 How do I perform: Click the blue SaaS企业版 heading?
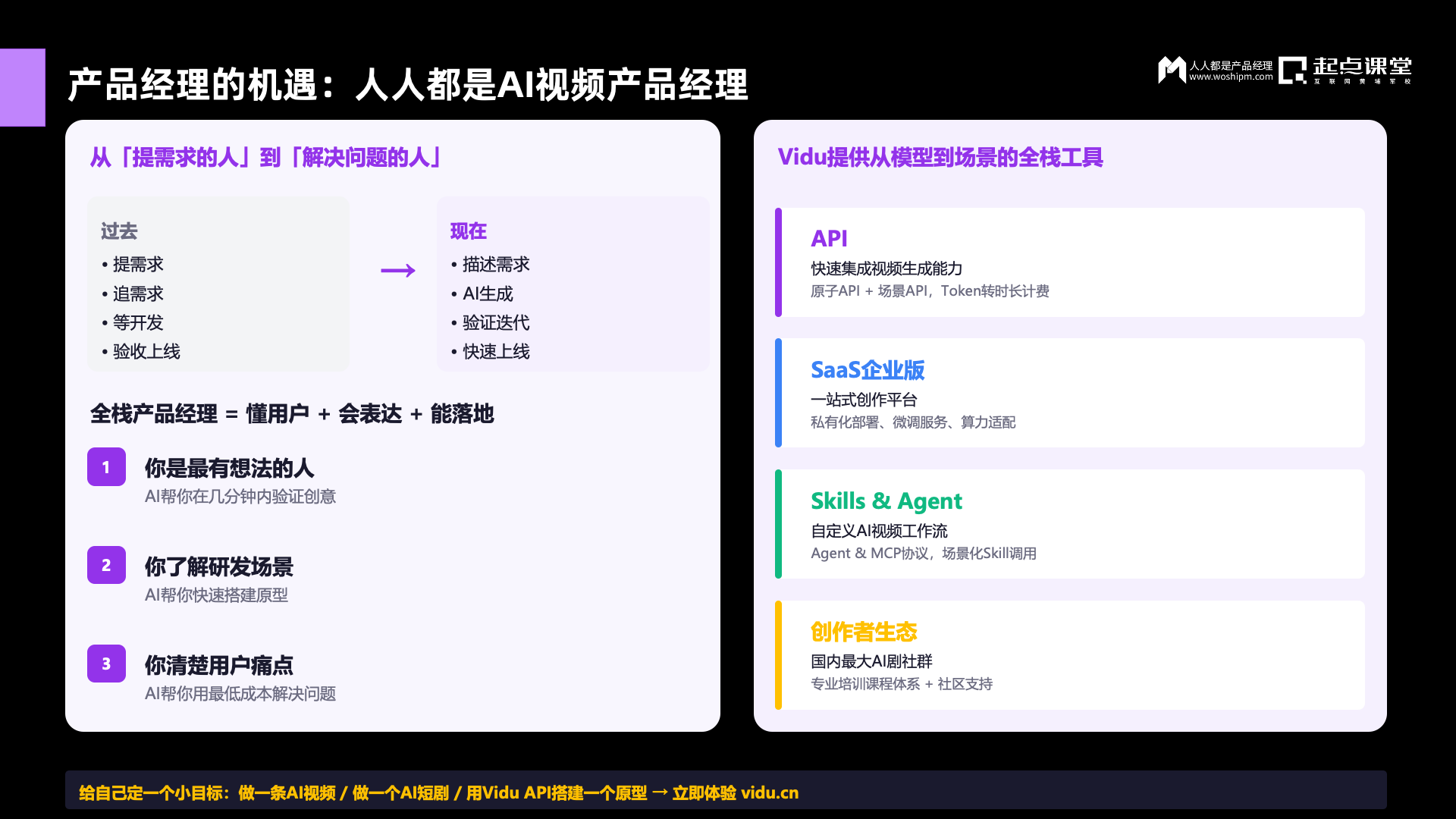868,370
